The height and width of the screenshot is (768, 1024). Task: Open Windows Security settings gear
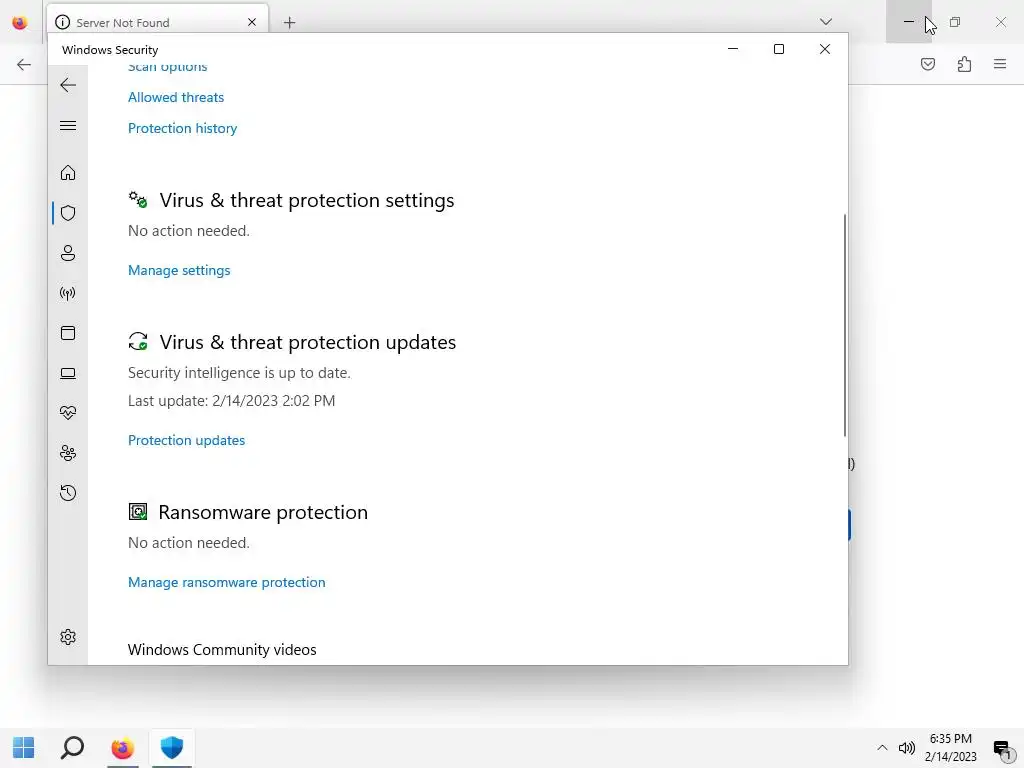click(x=68, y=637)
